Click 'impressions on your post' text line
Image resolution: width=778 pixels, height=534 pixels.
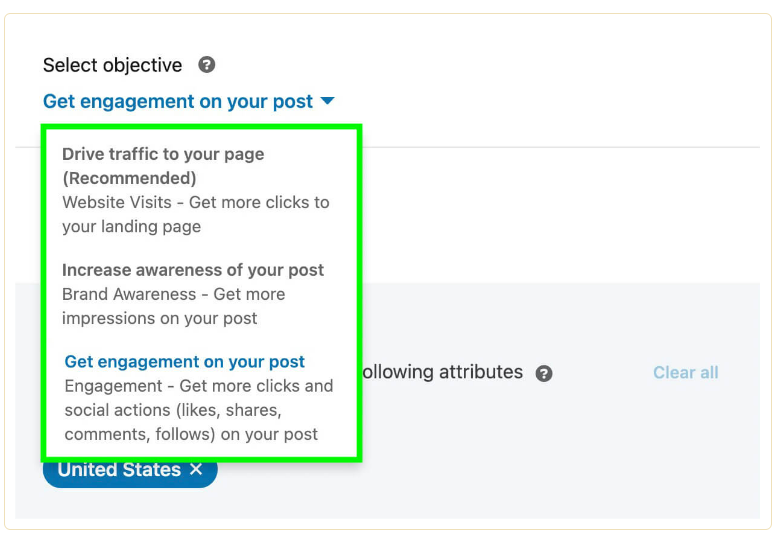tap(159, 318)
